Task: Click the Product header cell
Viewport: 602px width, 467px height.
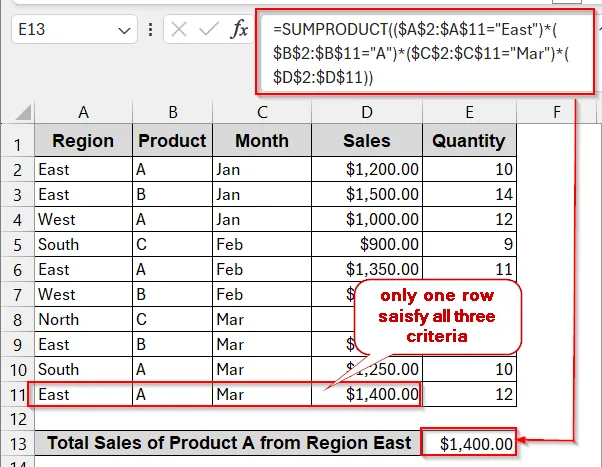Action: click(x=172, y=141)
